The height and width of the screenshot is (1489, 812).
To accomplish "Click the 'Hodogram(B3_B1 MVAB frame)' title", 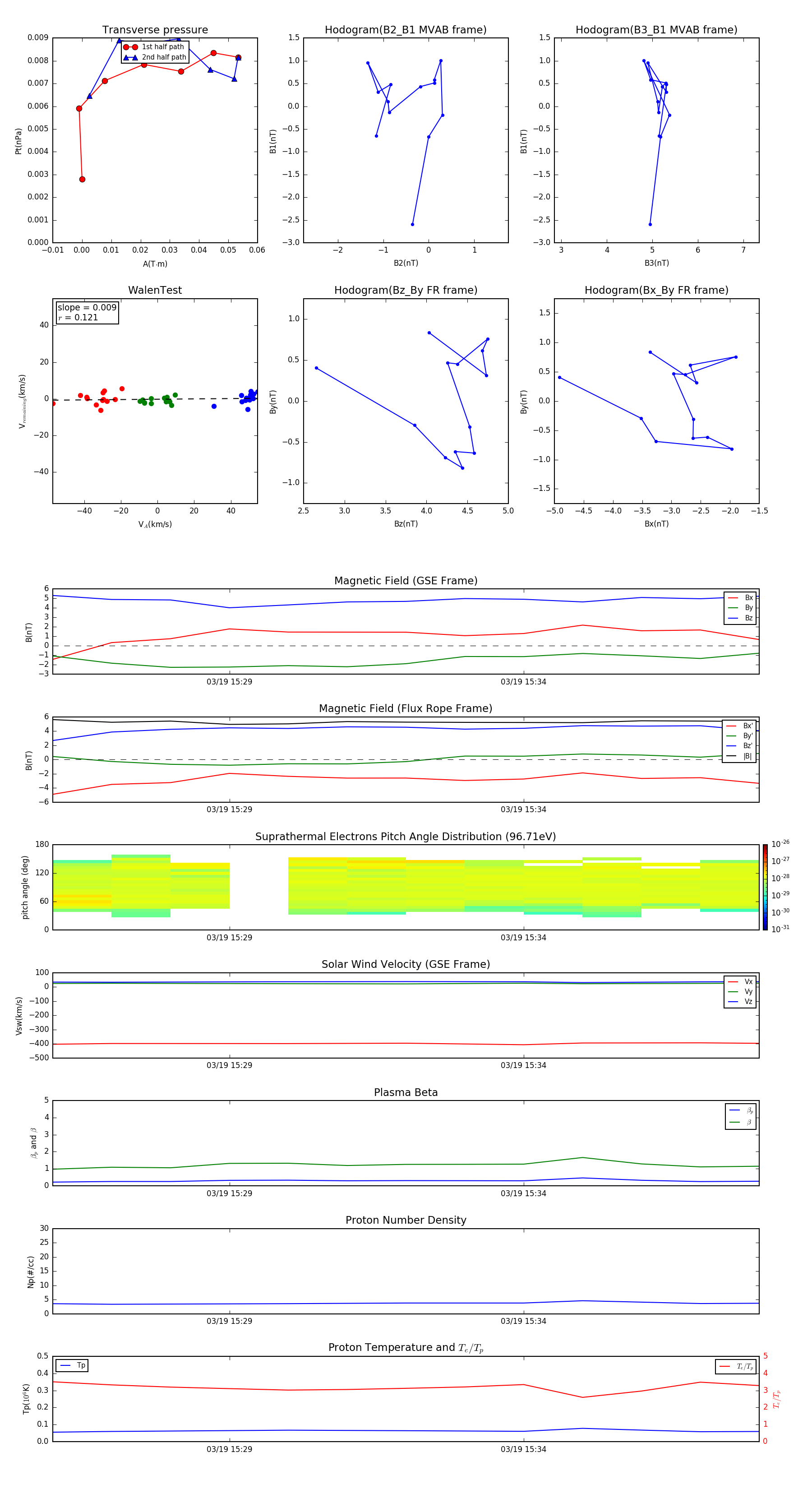I will 656,29.
